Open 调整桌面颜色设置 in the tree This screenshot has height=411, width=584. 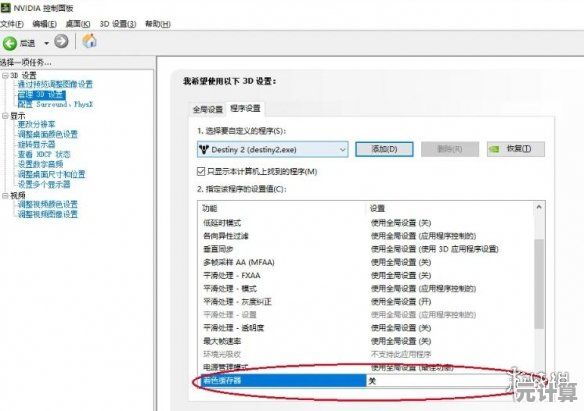48,134
